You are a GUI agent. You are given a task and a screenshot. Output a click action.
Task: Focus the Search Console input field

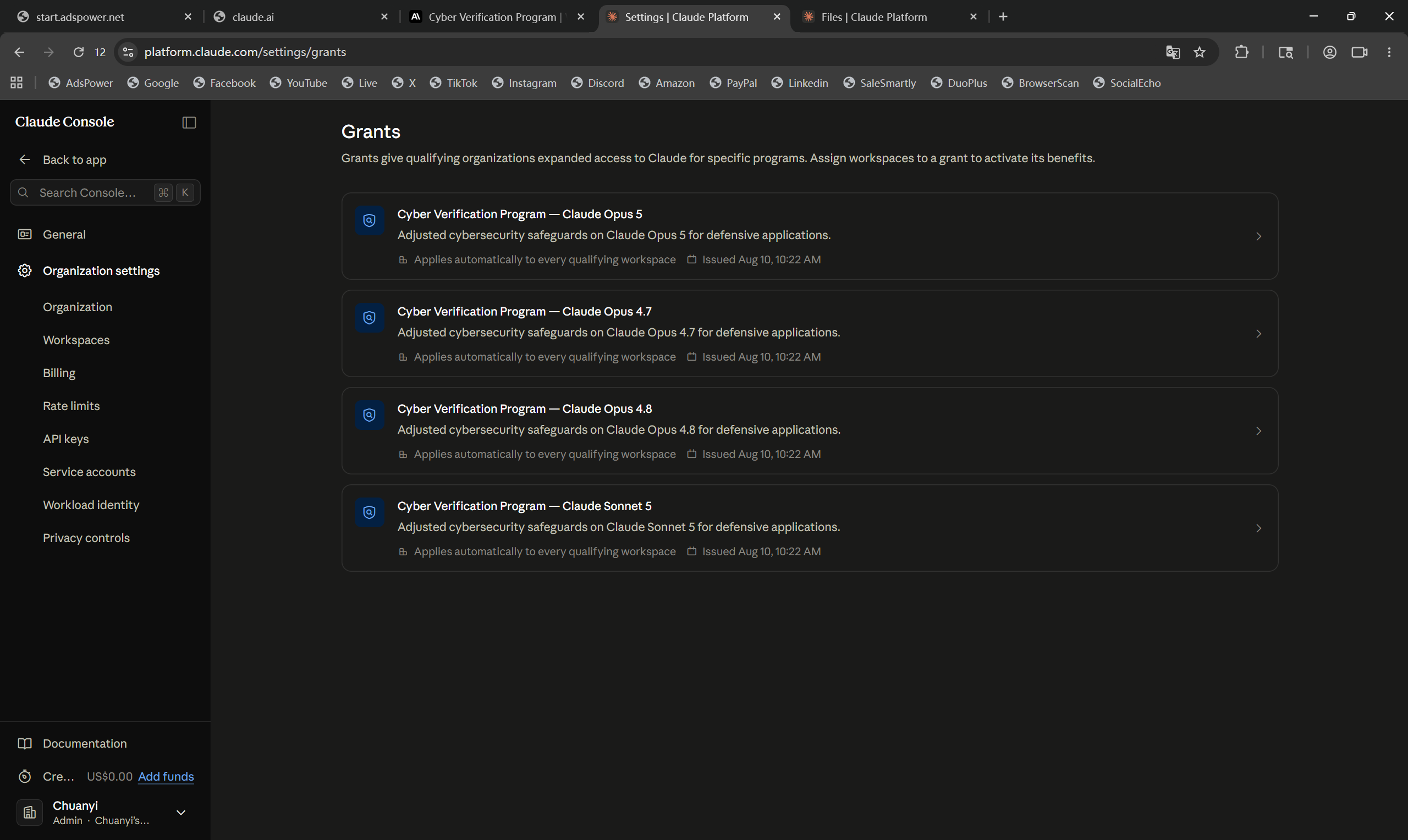[x=105, y=192]
